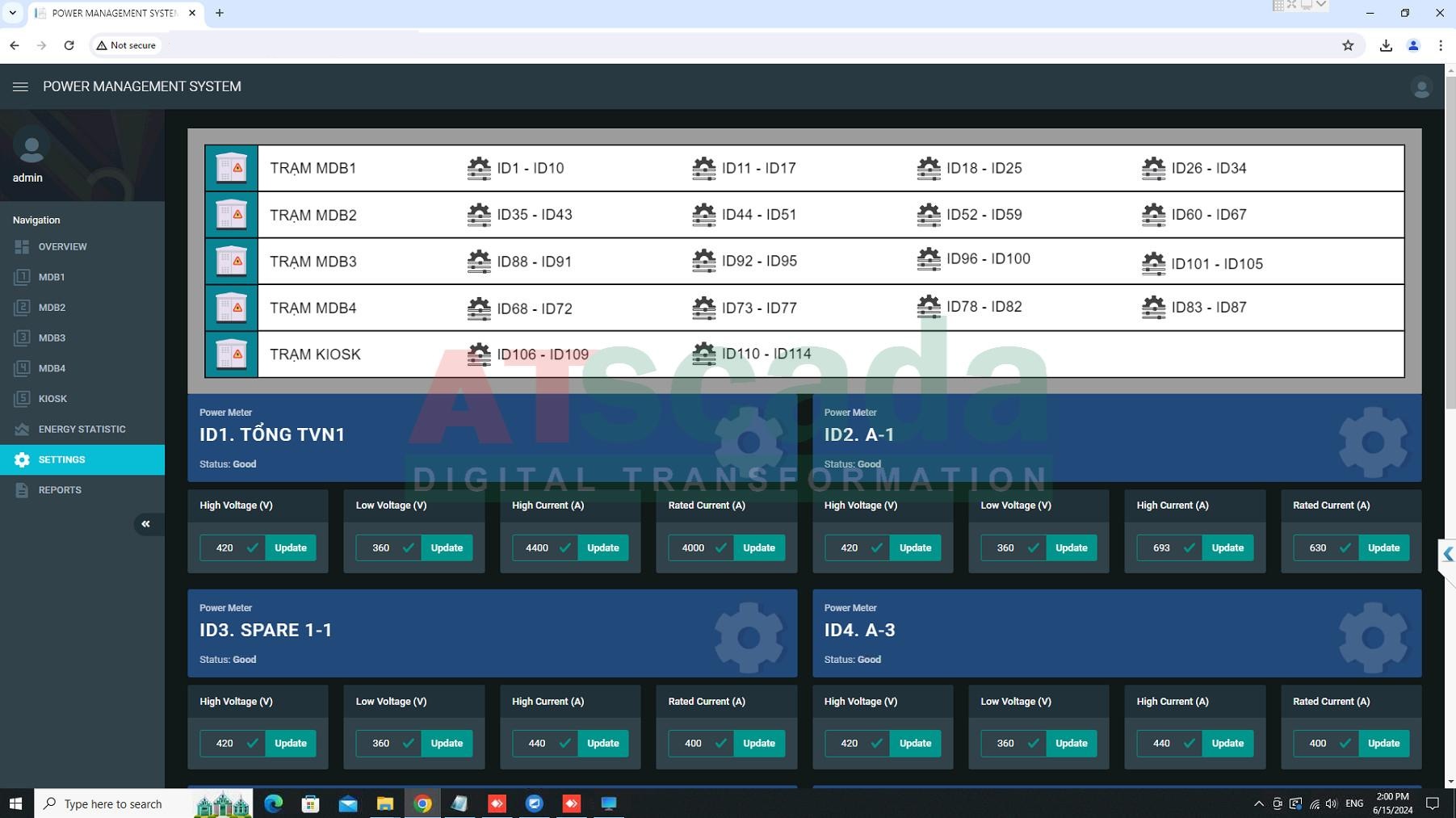Screen dimensions: 1456x818
Task: Open the Reports navigation item
Action: (60, 490)
